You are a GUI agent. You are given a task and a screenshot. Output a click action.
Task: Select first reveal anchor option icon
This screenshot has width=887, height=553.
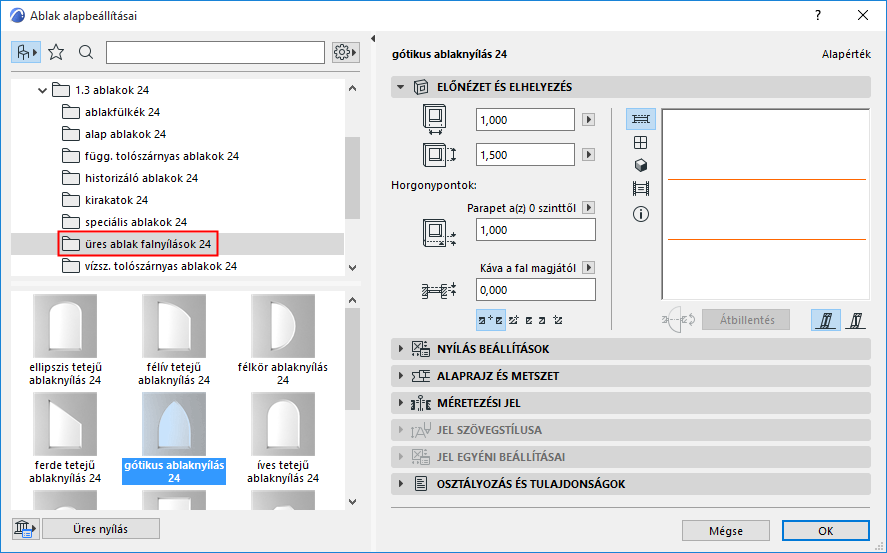coord(490,321)
